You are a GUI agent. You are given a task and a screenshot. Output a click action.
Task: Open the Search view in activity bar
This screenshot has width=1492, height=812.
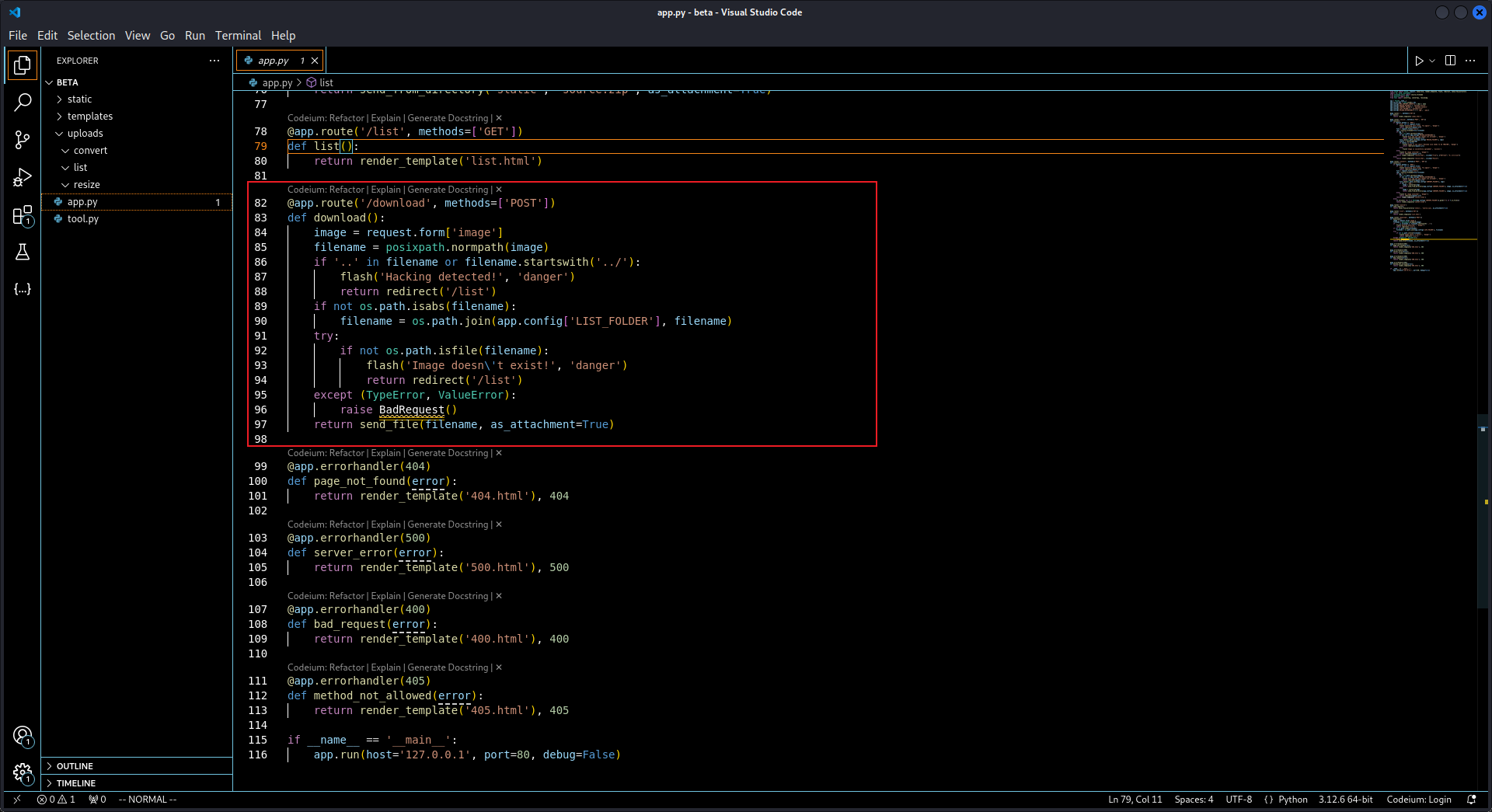[23, 102]
